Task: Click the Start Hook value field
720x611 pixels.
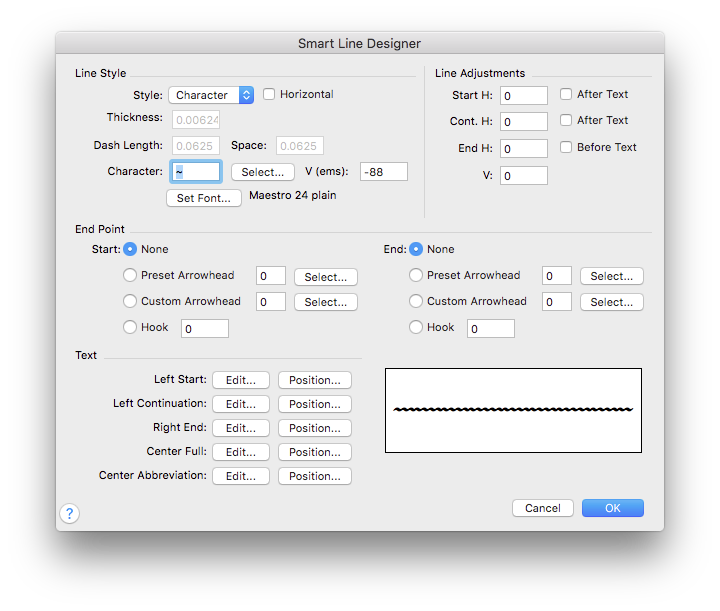Action: tap(205, 329)
